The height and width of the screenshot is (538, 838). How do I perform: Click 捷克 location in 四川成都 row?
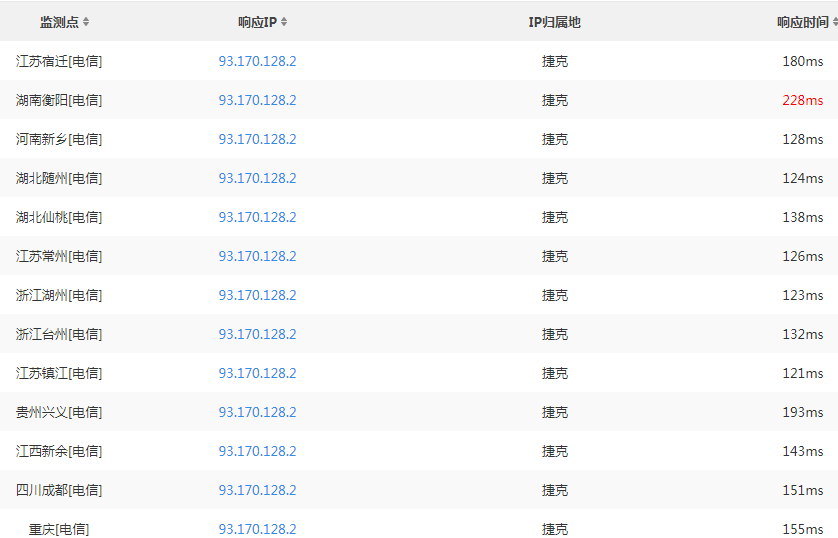tap(555, 490)
